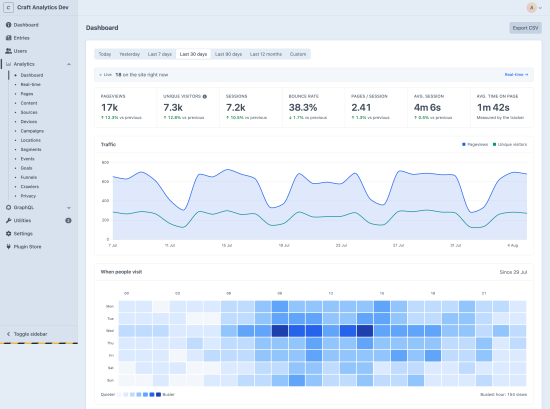This screenshot has width=550, height=409.
Task: Click the Pageviews 17k metric card
Action: point(126,107)
